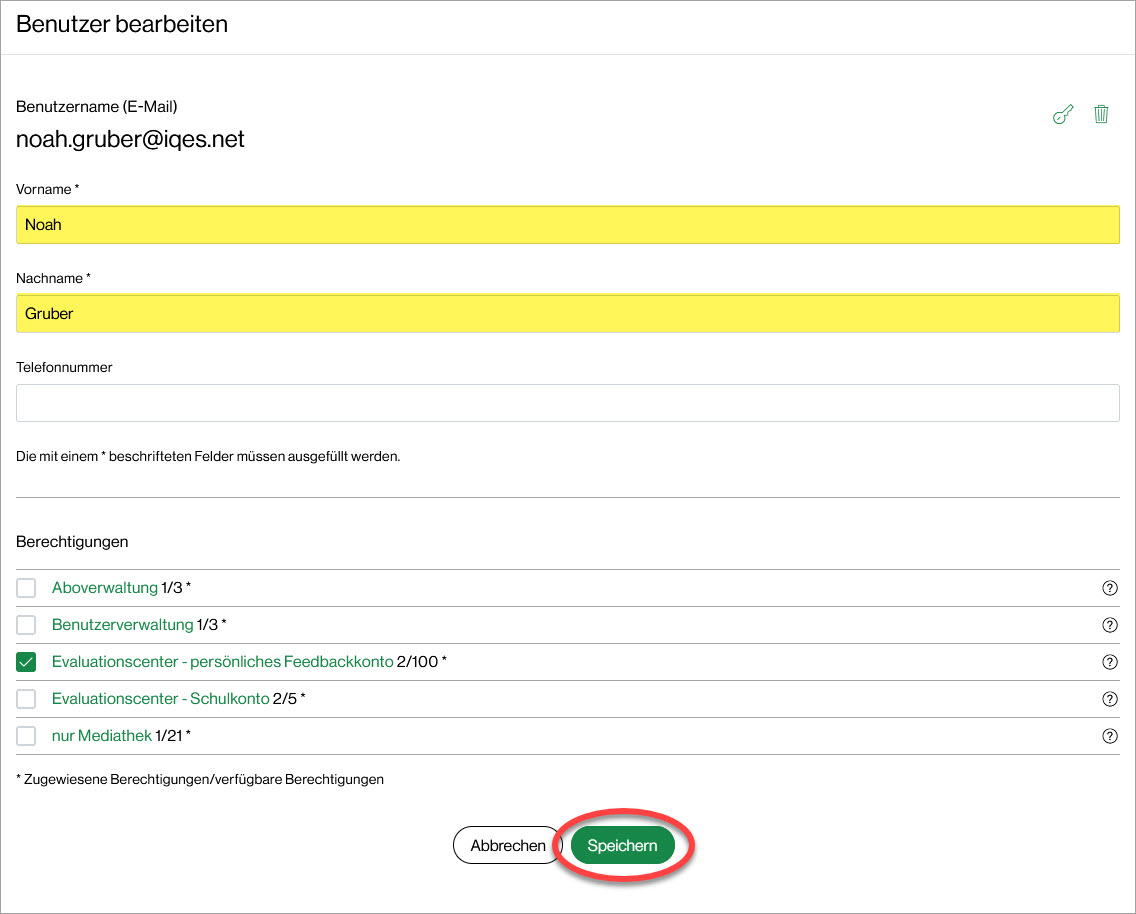
Task: Select the empty Telefonnummer field
Action: coord(567,403)
